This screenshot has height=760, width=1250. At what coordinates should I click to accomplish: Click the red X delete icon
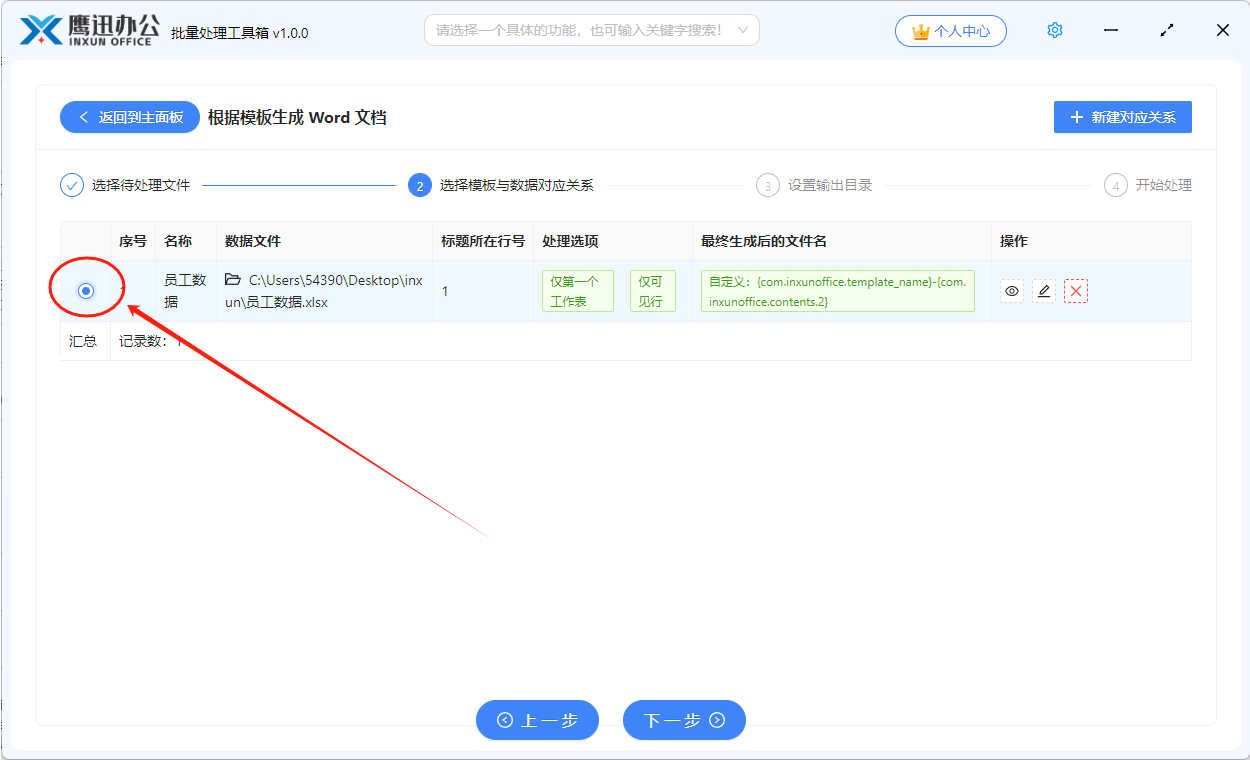[1076, 291]
